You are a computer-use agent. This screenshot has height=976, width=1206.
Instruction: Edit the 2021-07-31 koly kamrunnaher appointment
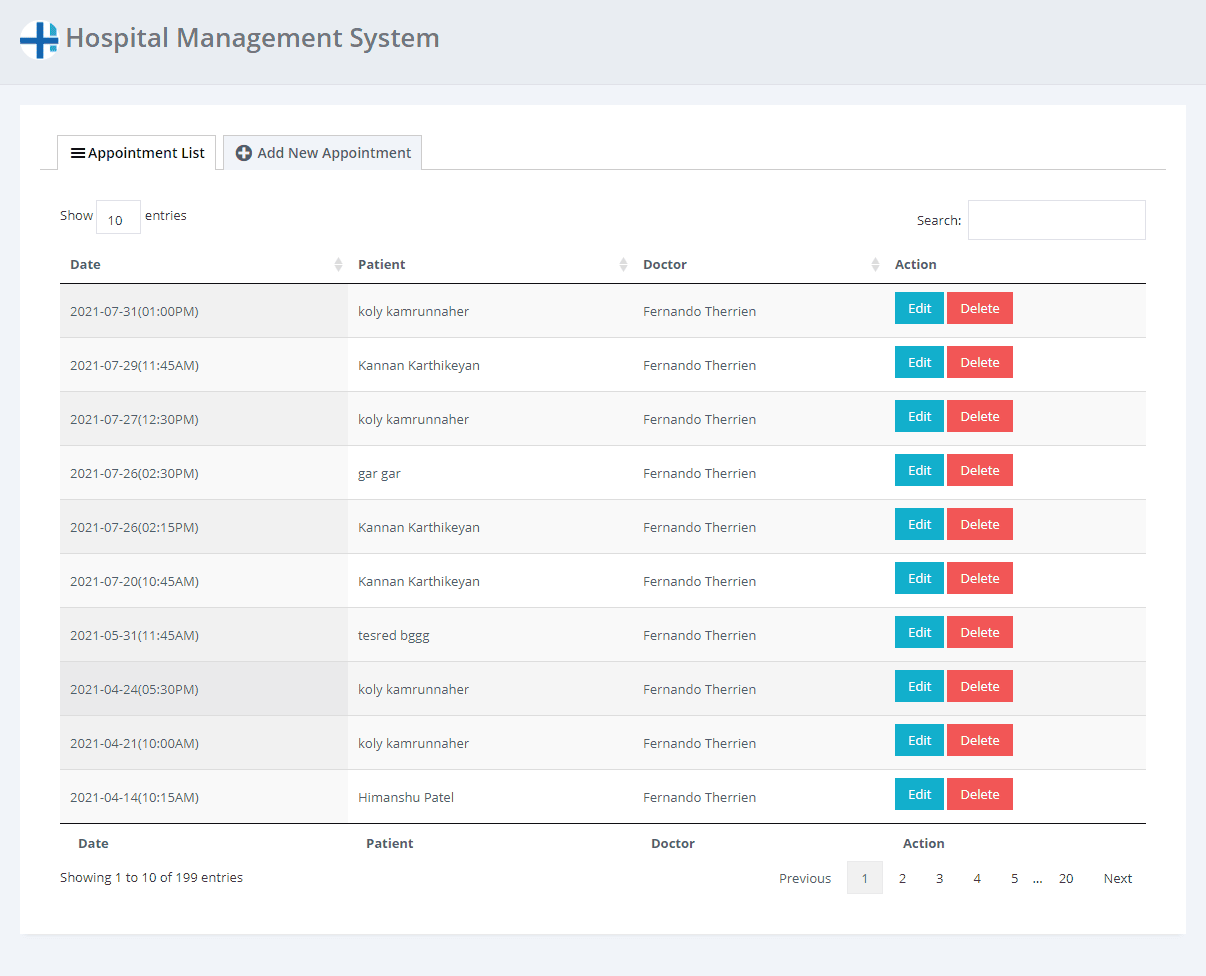[x=919, y=309]
